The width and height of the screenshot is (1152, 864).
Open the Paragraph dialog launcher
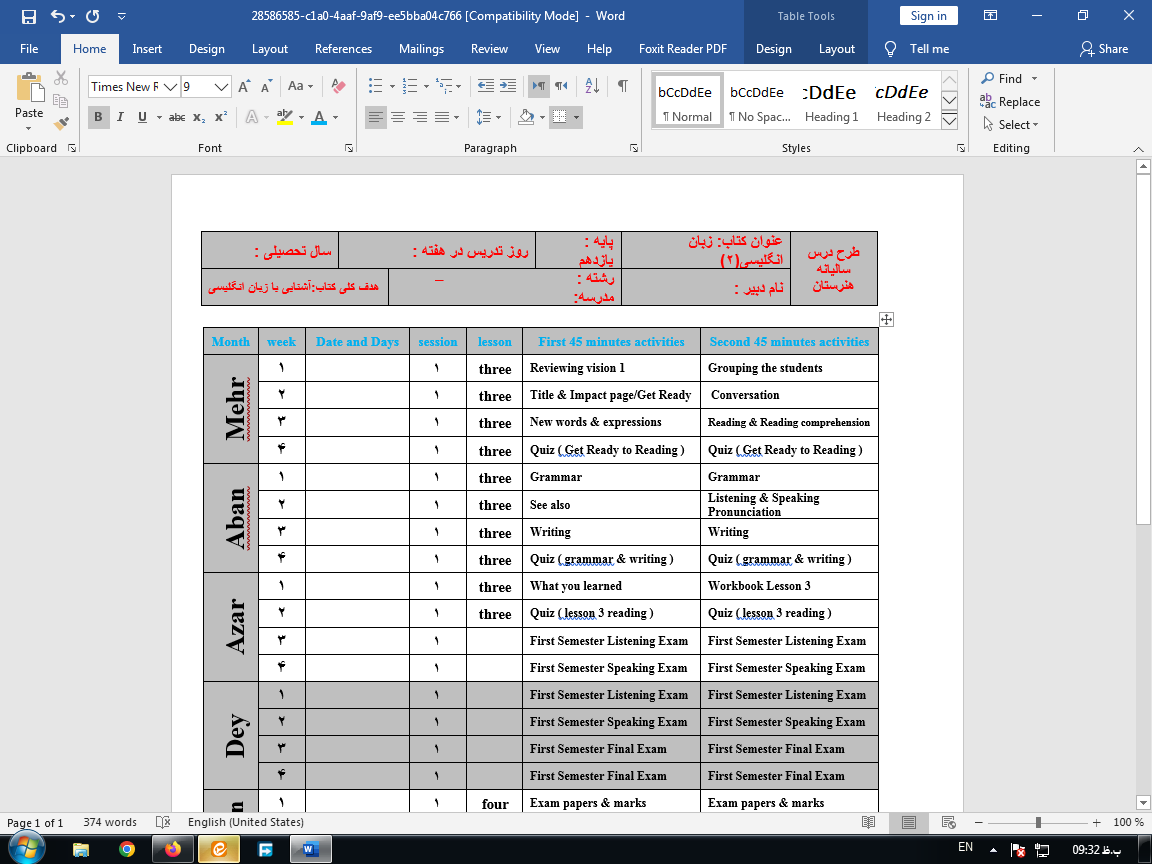tap(633, 148)
